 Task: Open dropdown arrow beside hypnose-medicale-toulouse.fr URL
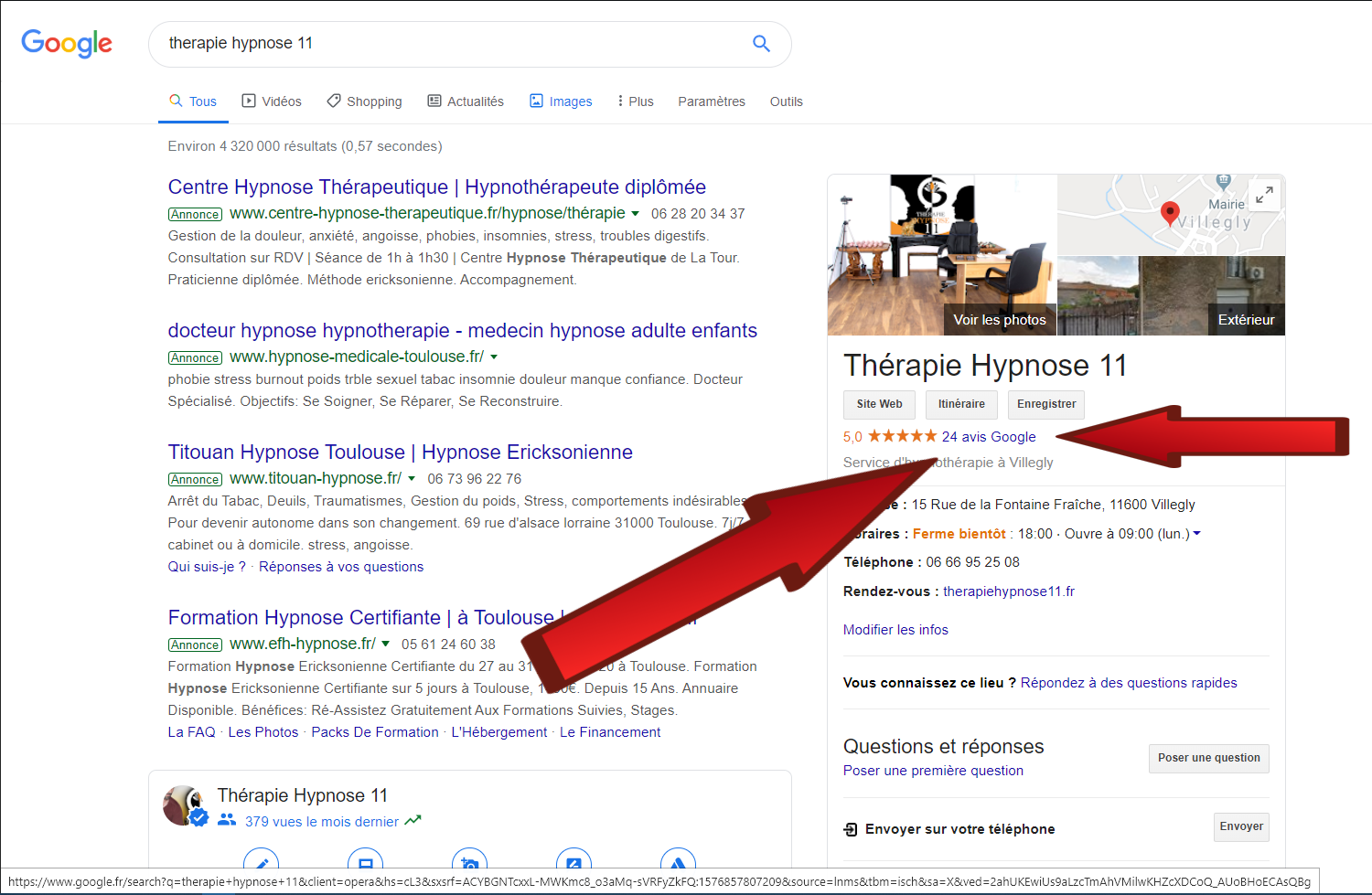click(x=494, y=357)
